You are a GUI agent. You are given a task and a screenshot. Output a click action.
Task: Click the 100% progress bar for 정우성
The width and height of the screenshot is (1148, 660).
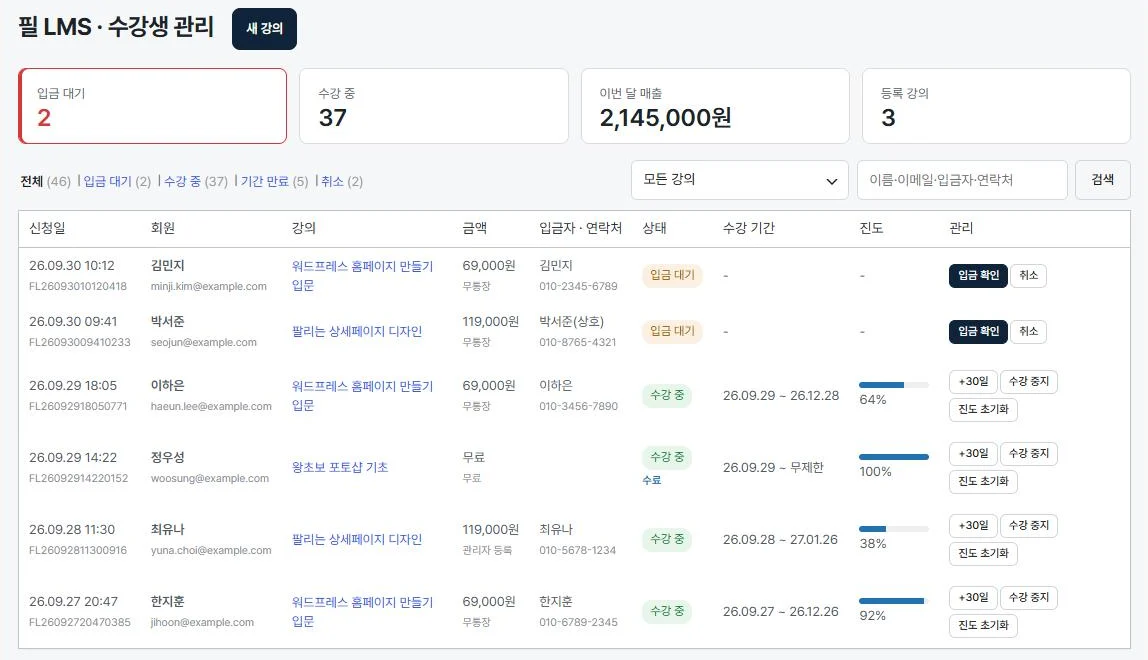coord(893,456)
